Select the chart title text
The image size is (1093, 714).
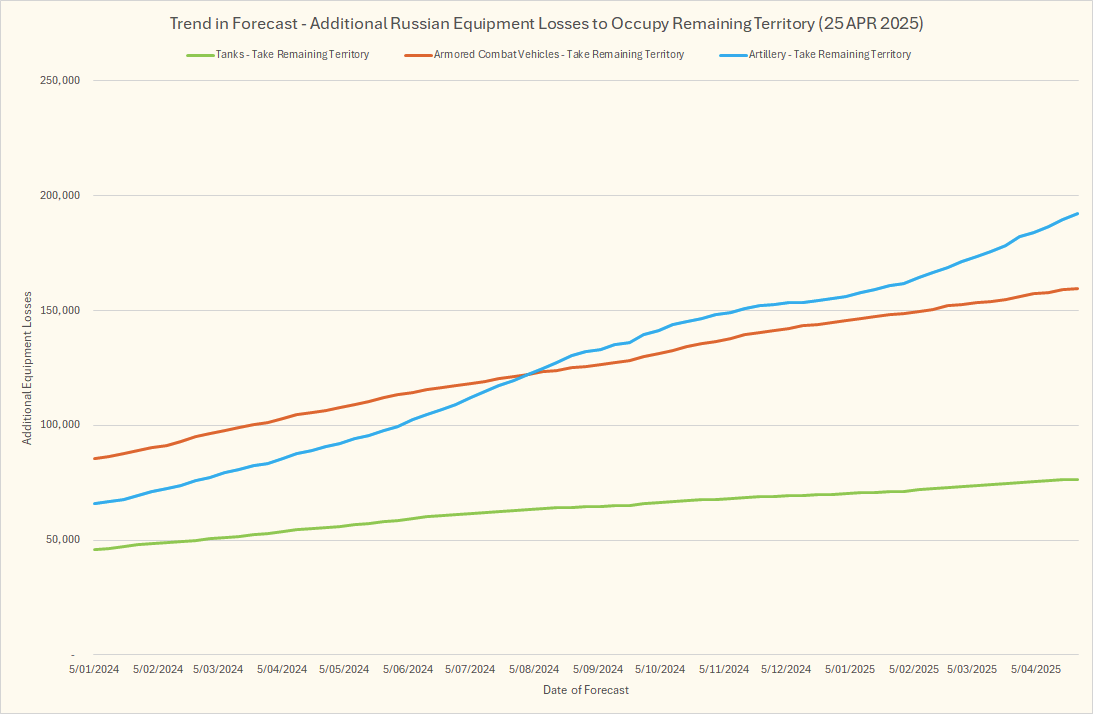pyautogui.click(x=546, y=22)
